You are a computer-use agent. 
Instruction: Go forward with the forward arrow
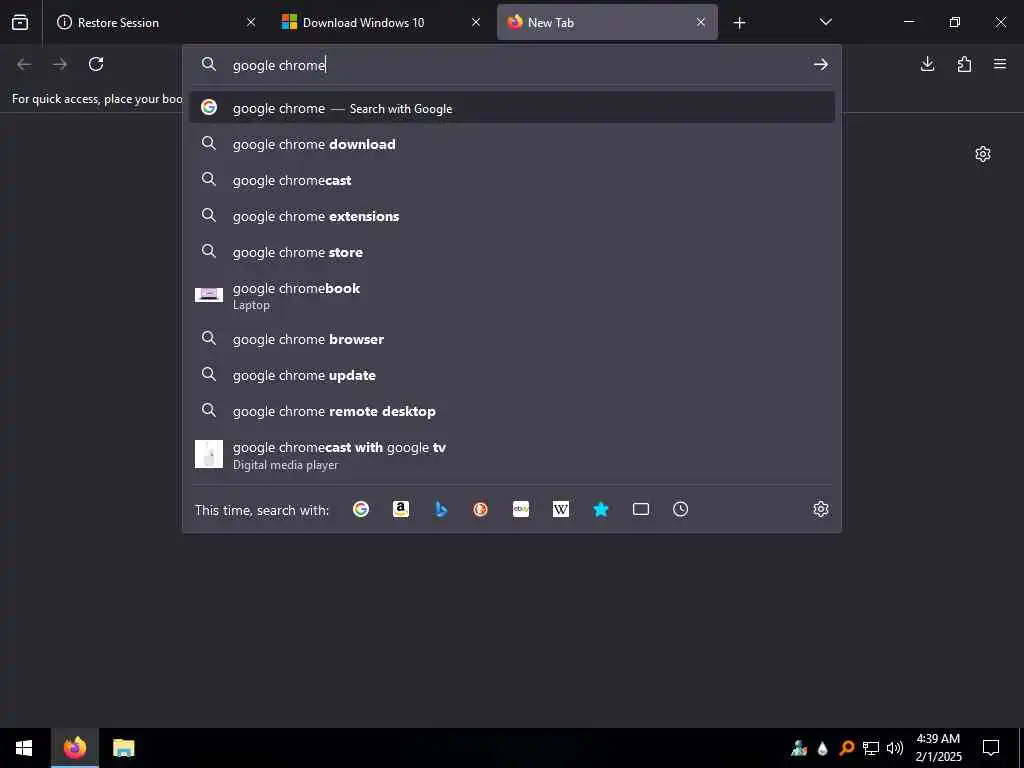[60, 64]
